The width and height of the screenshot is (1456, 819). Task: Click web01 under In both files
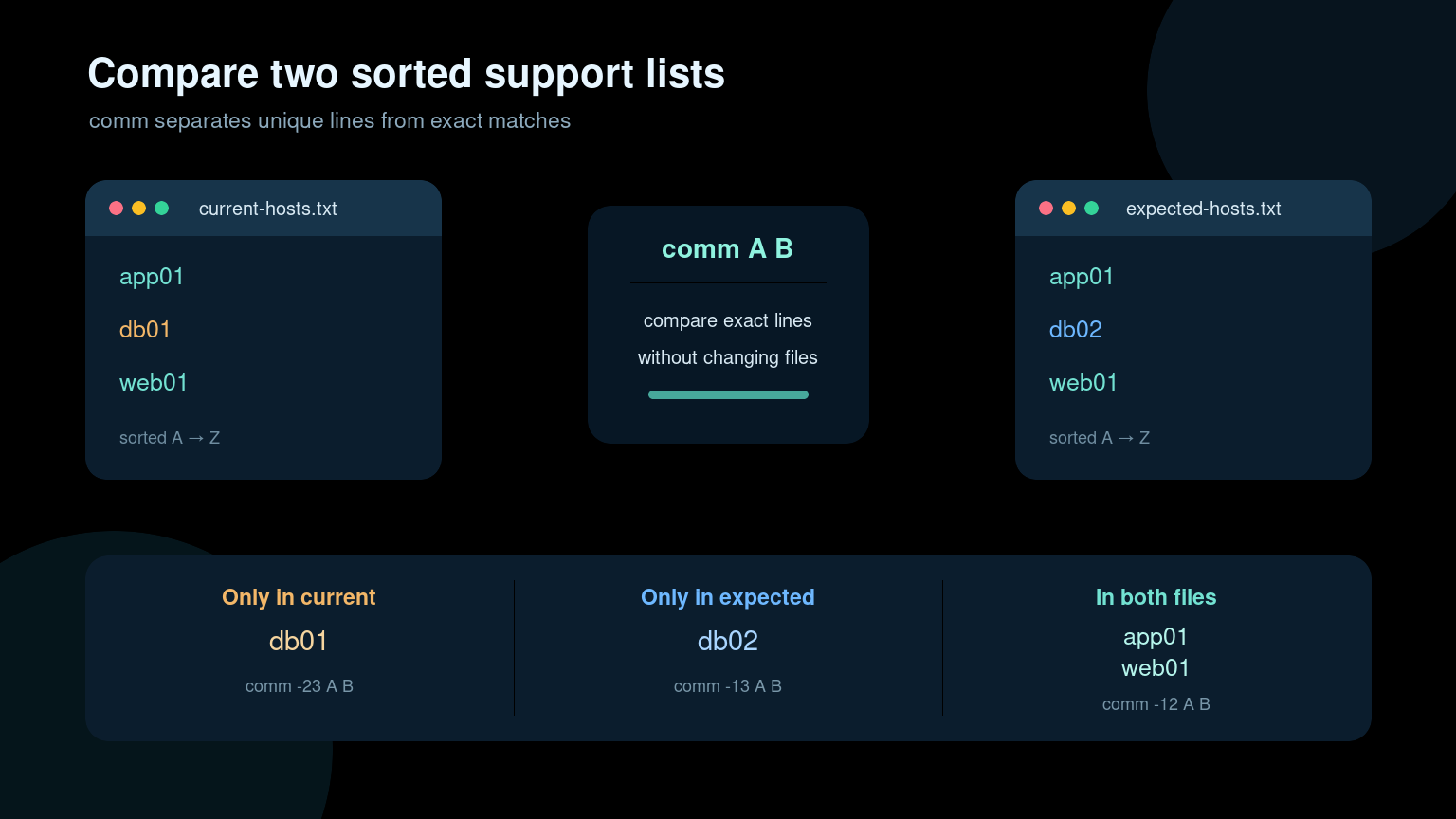tap(1156, 668)
